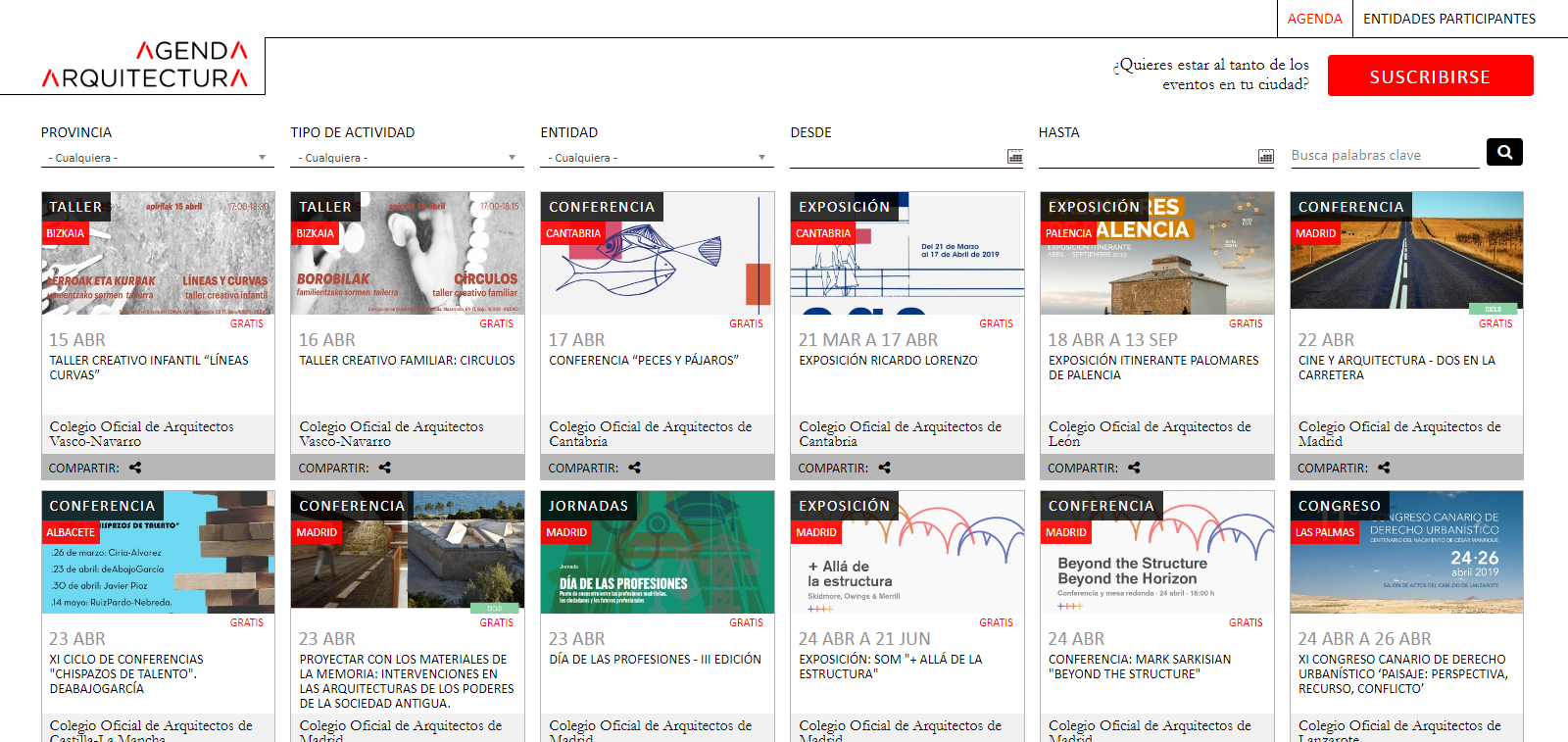Open Cine y Arquitectura Dos en la Carretera title
The width and height of the screenshot is (1568, 742).
[x=1396, y=368]
